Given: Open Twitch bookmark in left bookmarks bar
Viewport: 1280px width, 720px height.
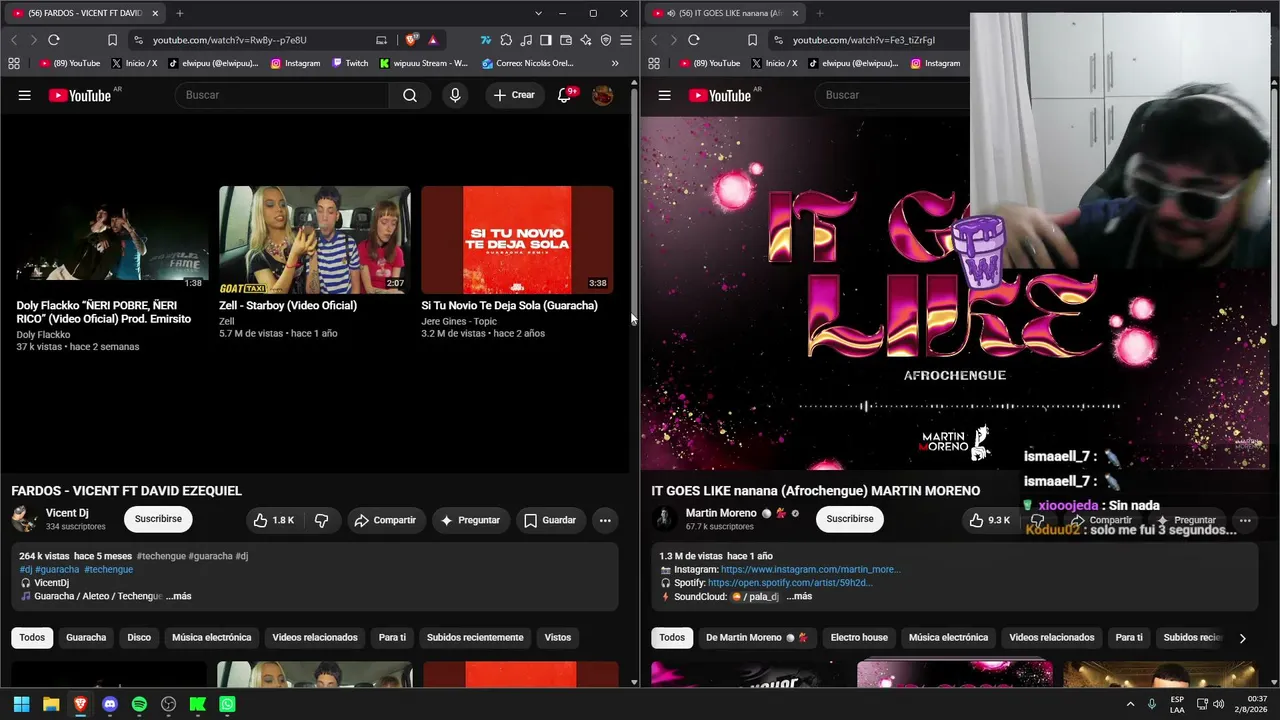Looking at the screenshot, I should click(349, 63).
